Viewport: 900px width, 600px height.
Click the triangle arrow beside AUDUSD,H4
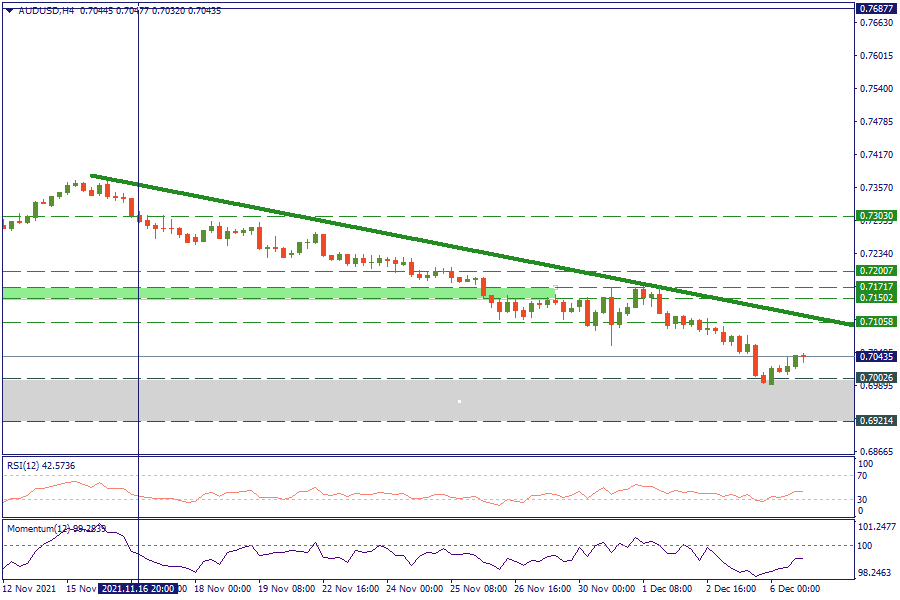point(9,10)
